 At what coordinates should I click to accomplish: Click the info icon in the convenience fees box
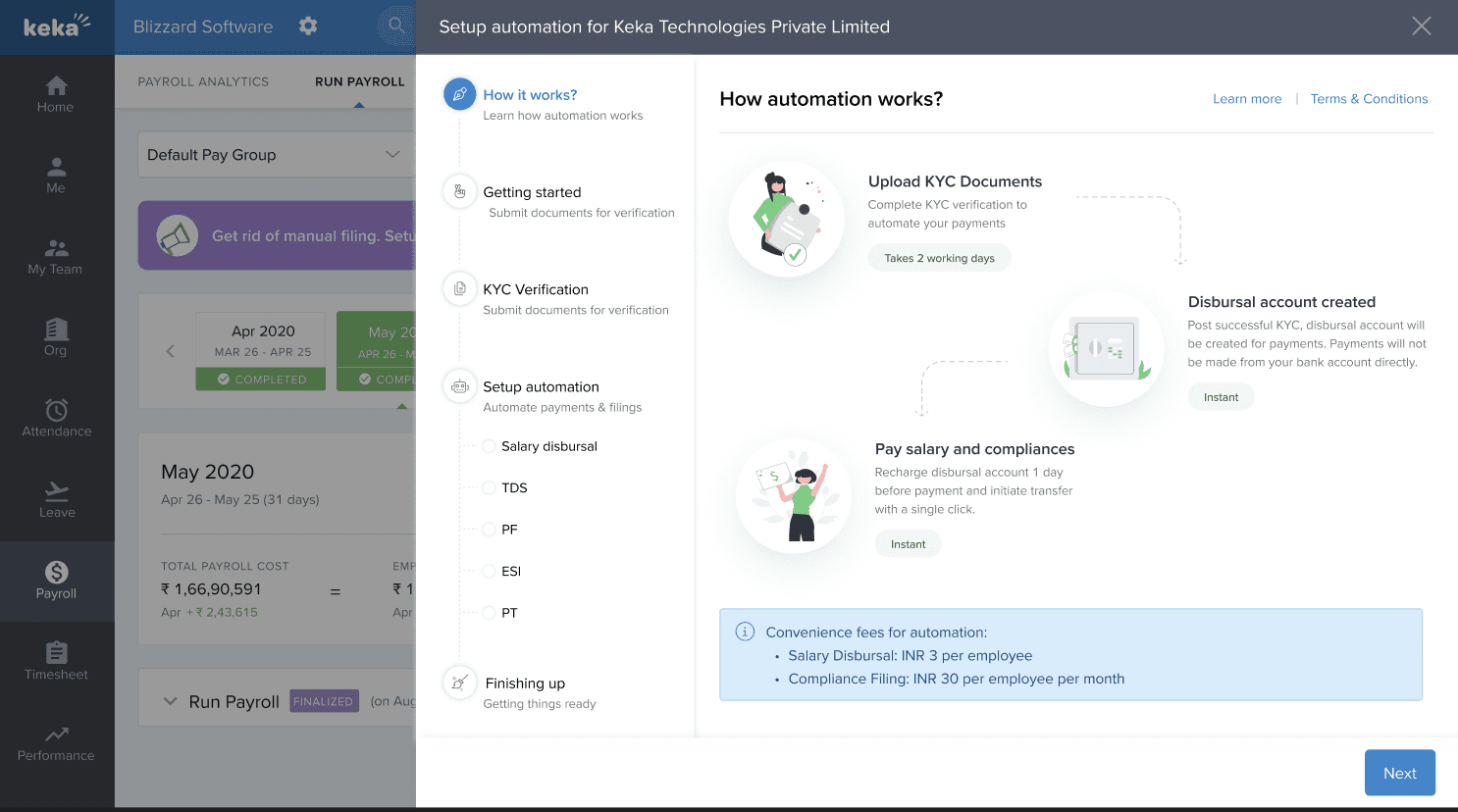(x=745, y=632)
